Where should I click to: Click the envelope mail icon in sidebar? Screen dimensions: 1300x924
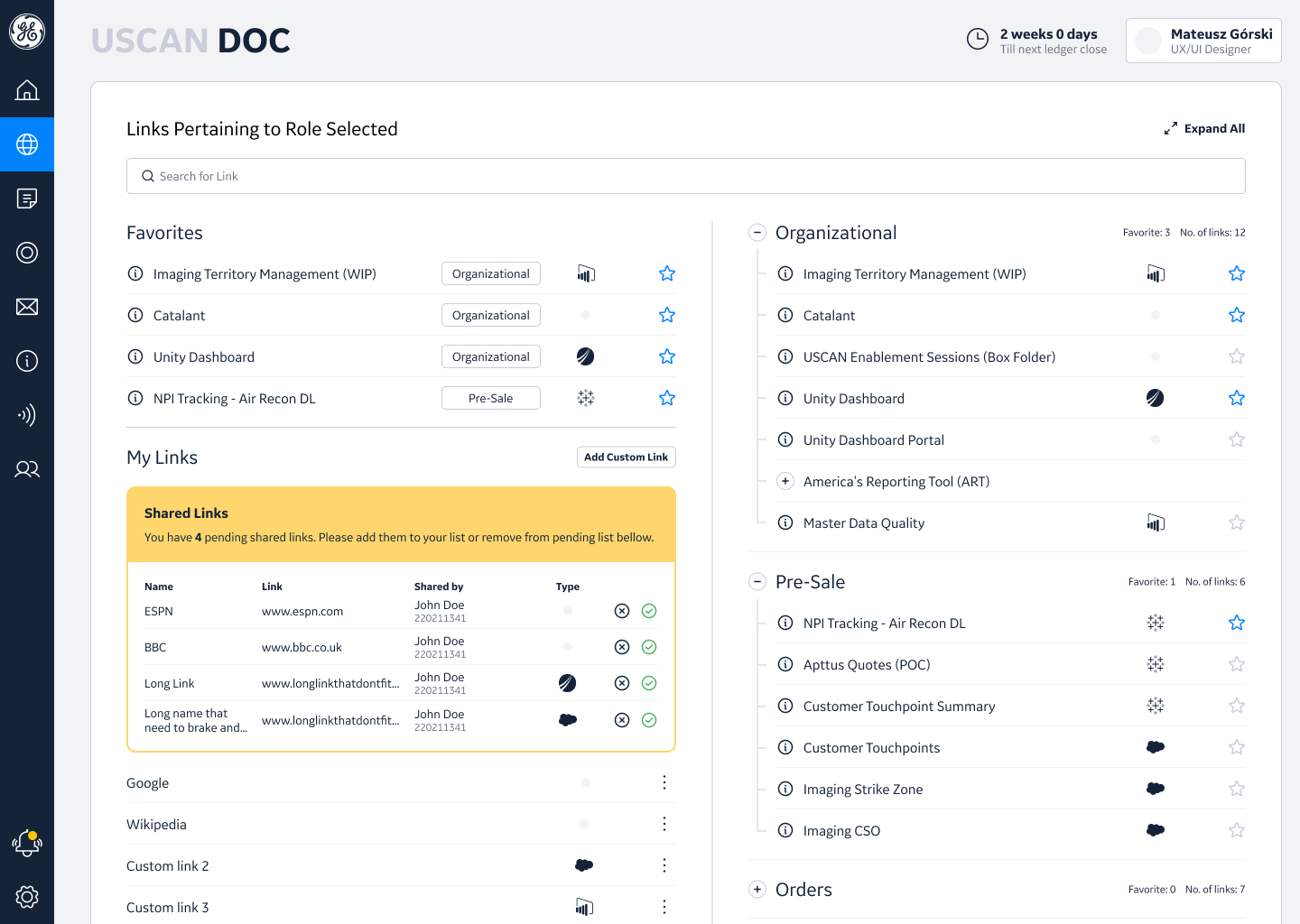27,307
